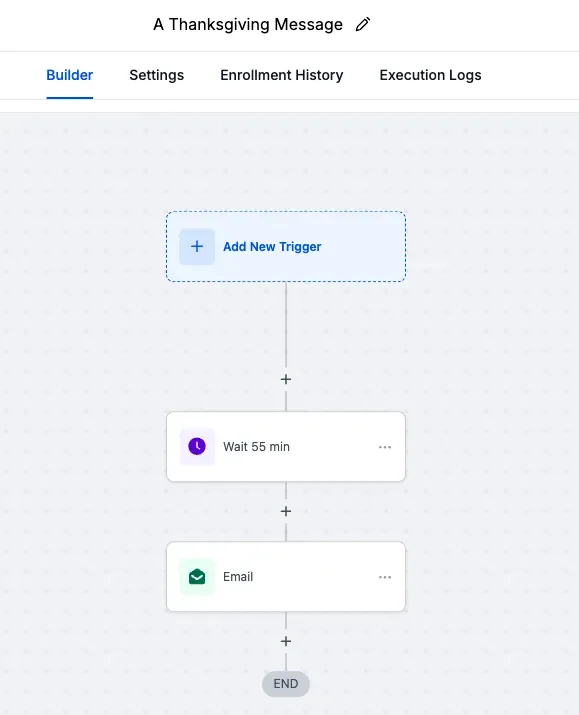Click the plus icon in trigger card
579x715 pixels.
point(197,247)
